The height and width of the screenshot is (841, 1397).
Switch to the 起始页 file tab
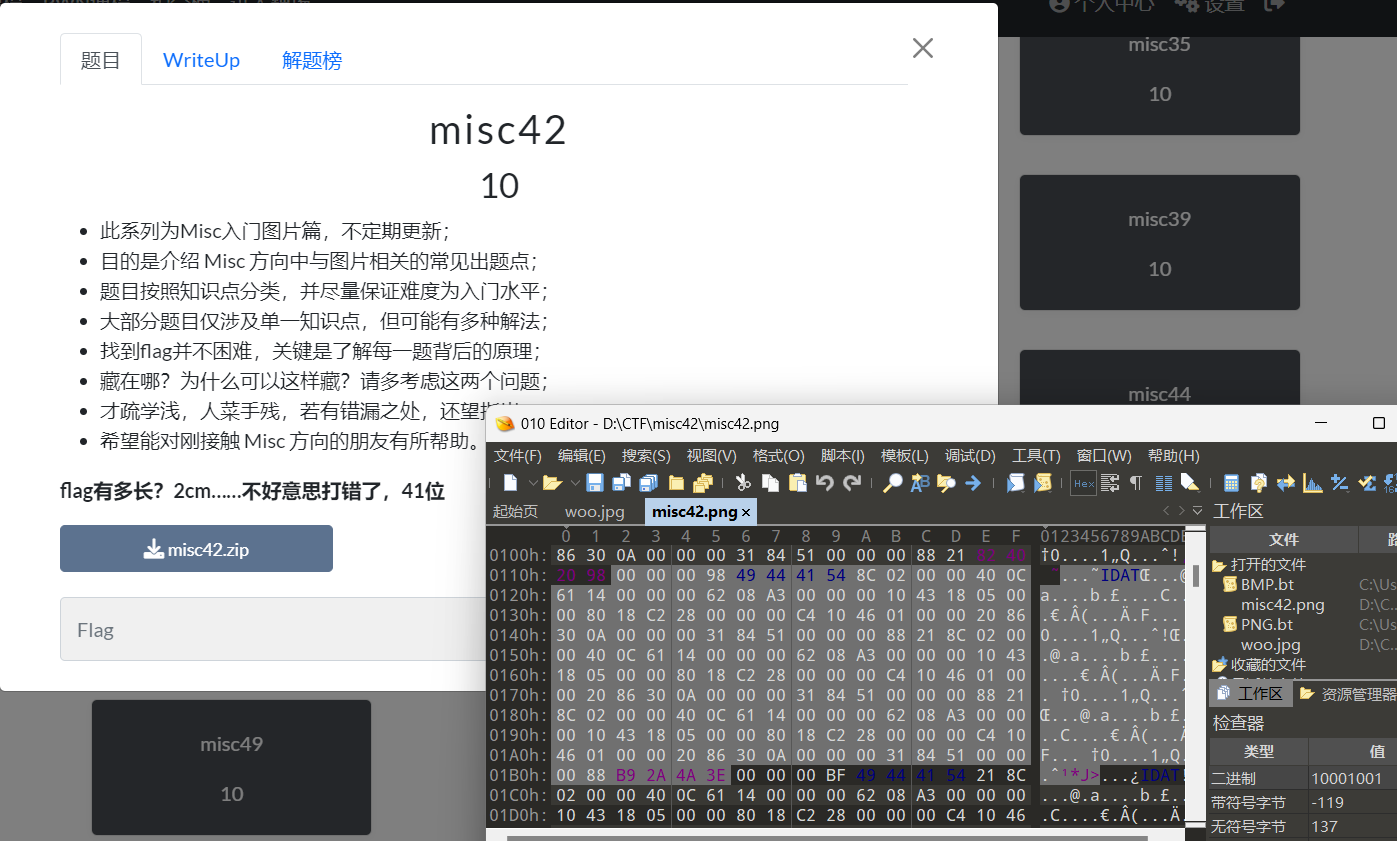click(515, 511)
